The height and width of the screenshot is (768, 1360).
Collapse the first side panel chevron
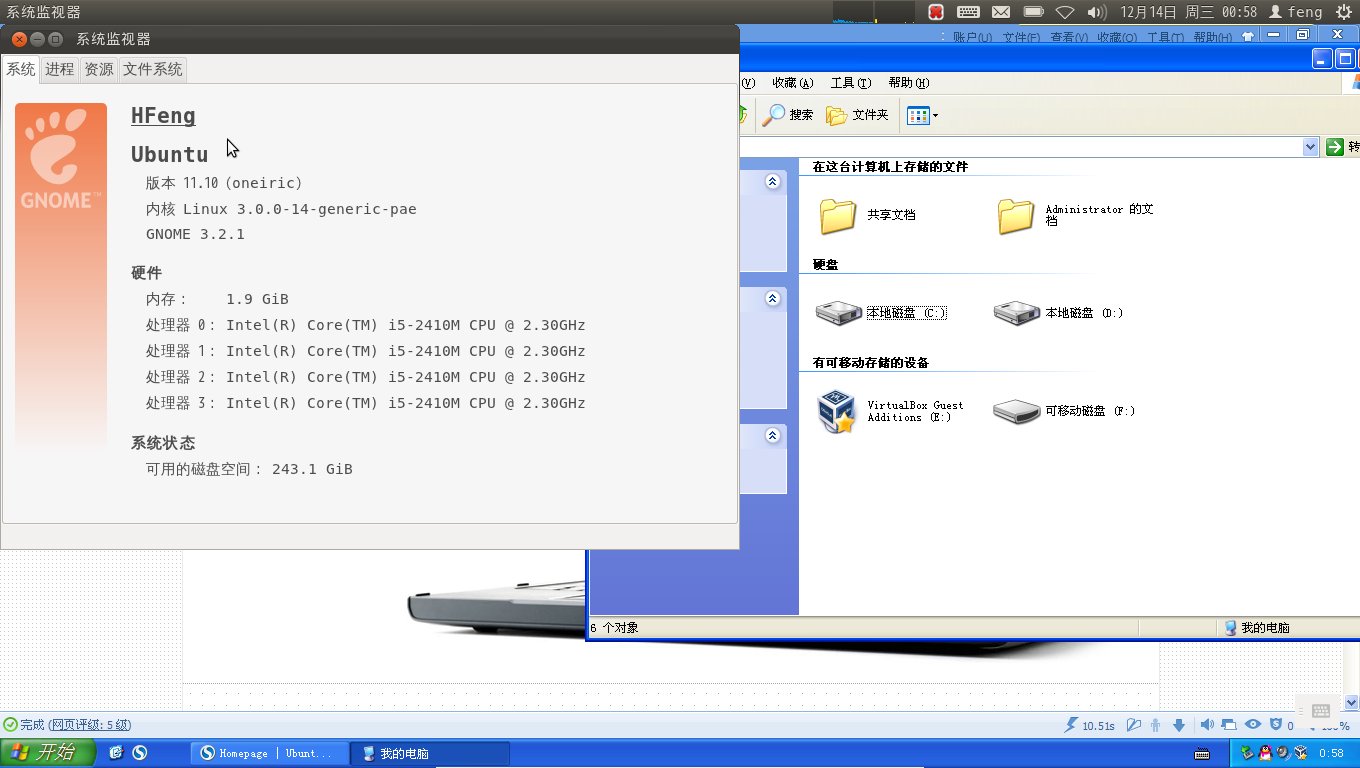pyautogui.click(x=772, y=182)
